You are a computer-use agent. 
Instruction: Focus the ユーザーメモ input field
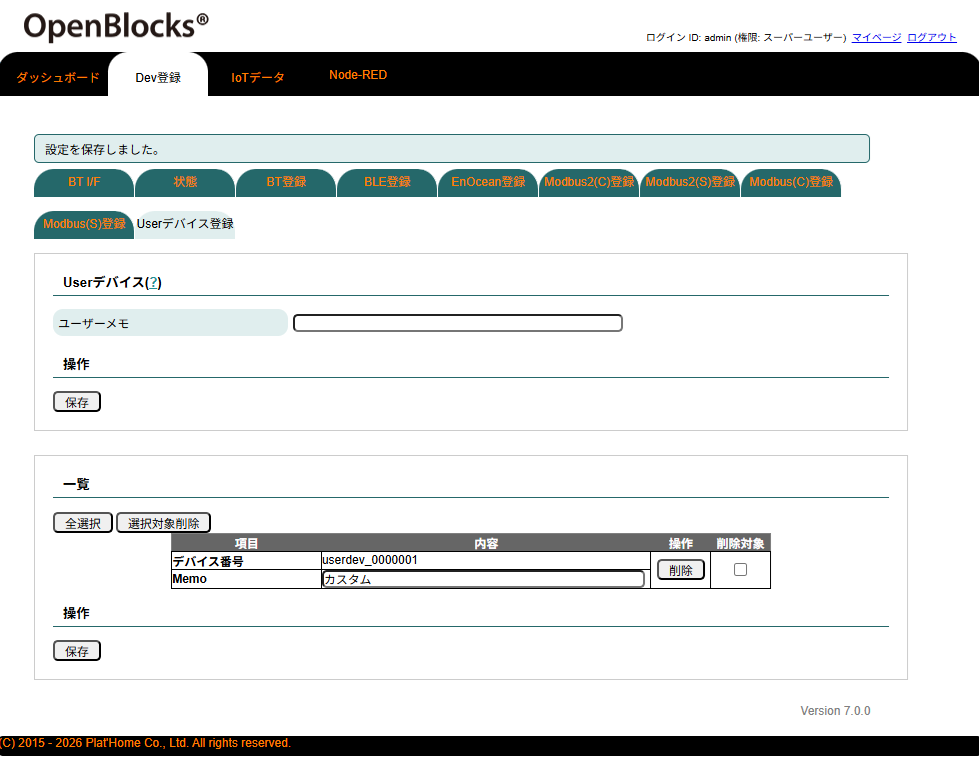tap(458, 323)
